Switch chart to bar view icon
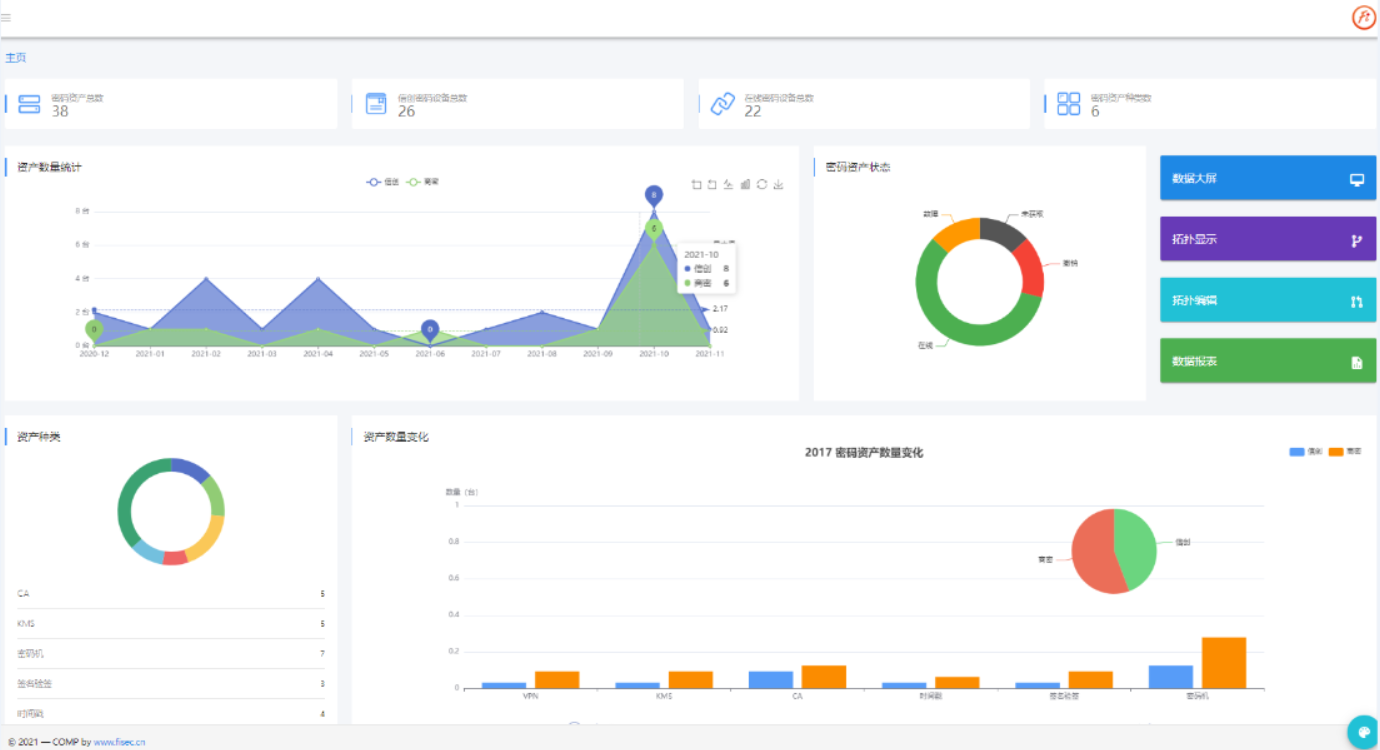Viewport: 1380px width, 750px height. [745, 184]
